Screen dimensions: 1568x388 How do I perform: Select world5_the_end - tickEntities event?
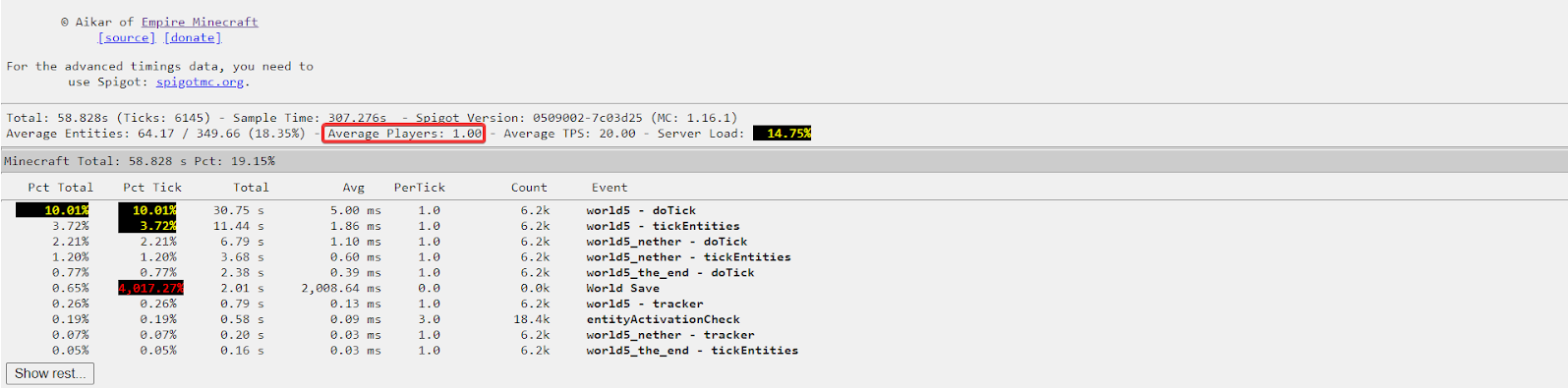[x=692, y=351]
